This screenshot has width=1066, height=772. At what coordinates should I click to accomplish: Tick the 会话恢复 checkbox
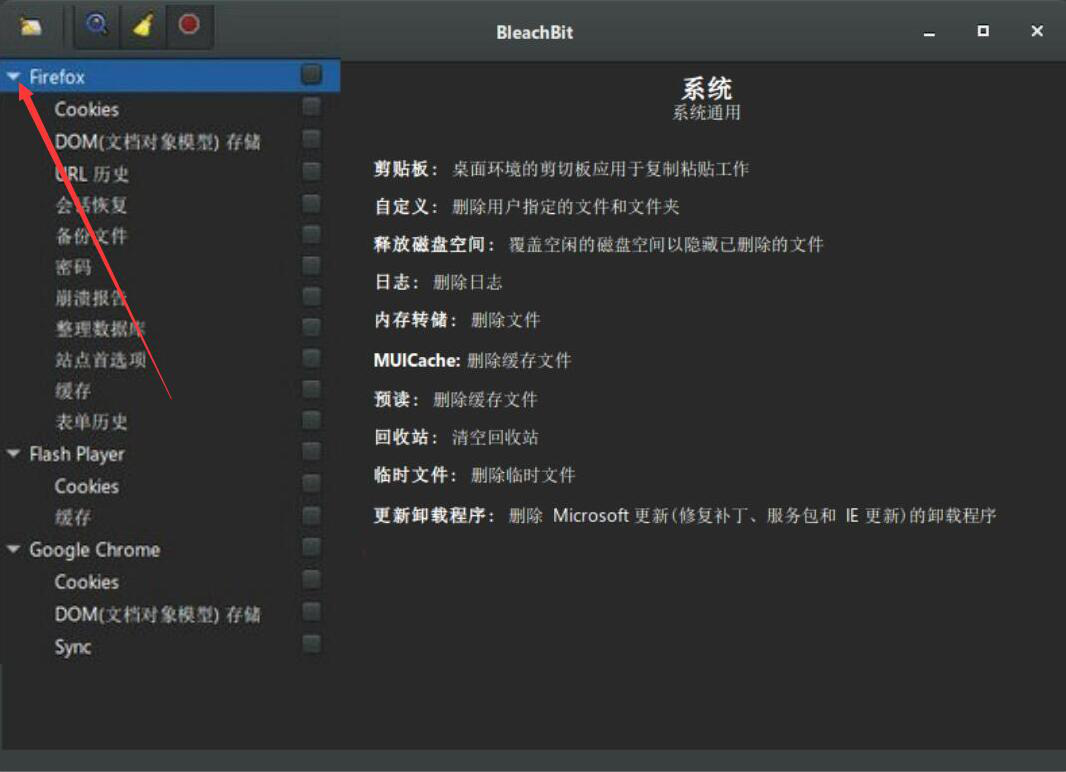(x=311, y=203)
